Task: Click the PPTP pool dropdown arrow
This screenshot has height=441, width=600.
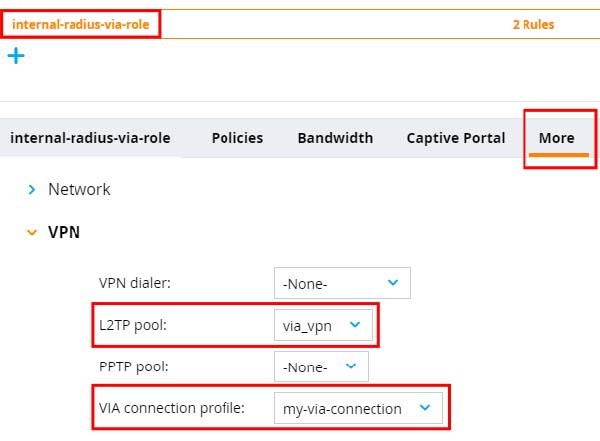Action: [351, 366]
